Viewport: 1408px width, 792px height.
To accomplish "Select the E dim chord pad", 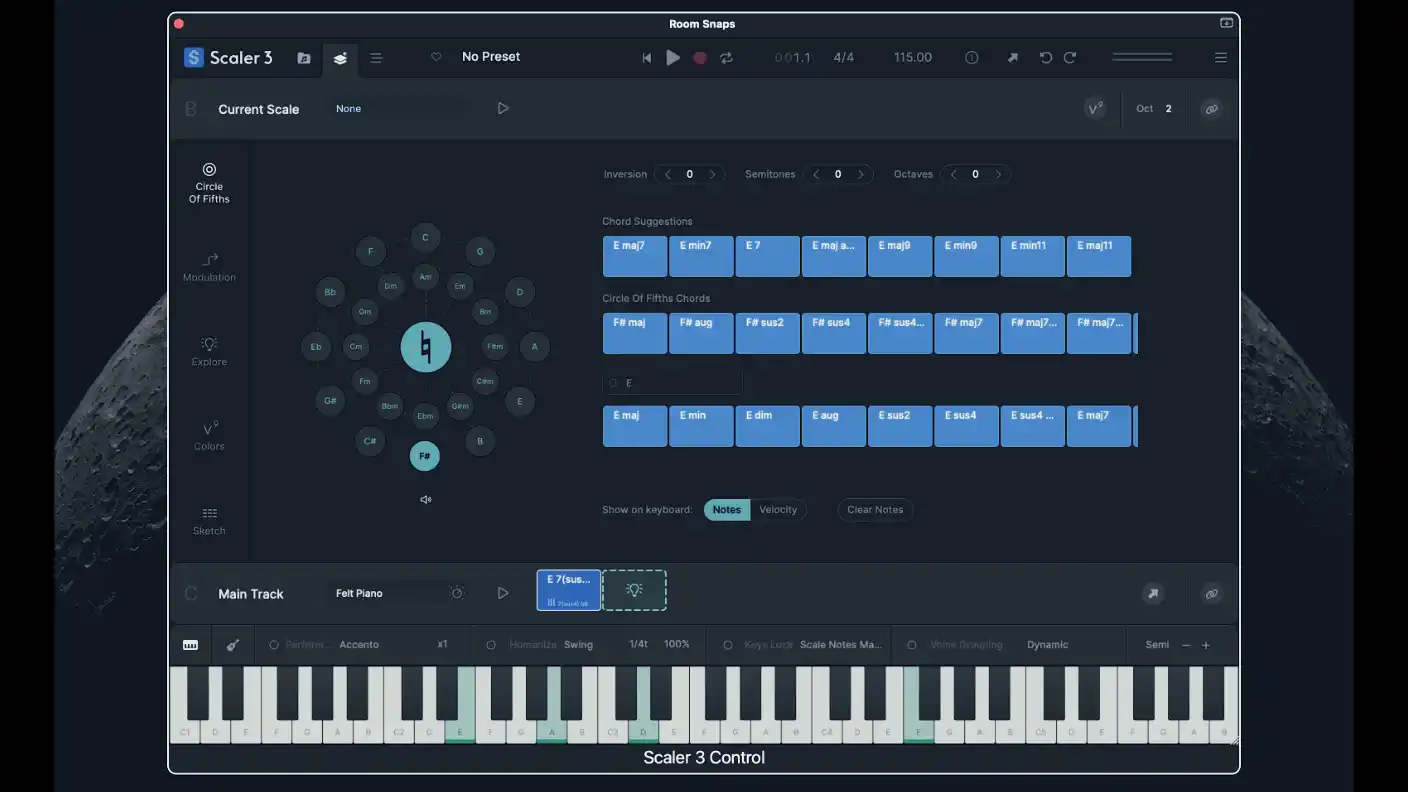I will click(767, 426).
